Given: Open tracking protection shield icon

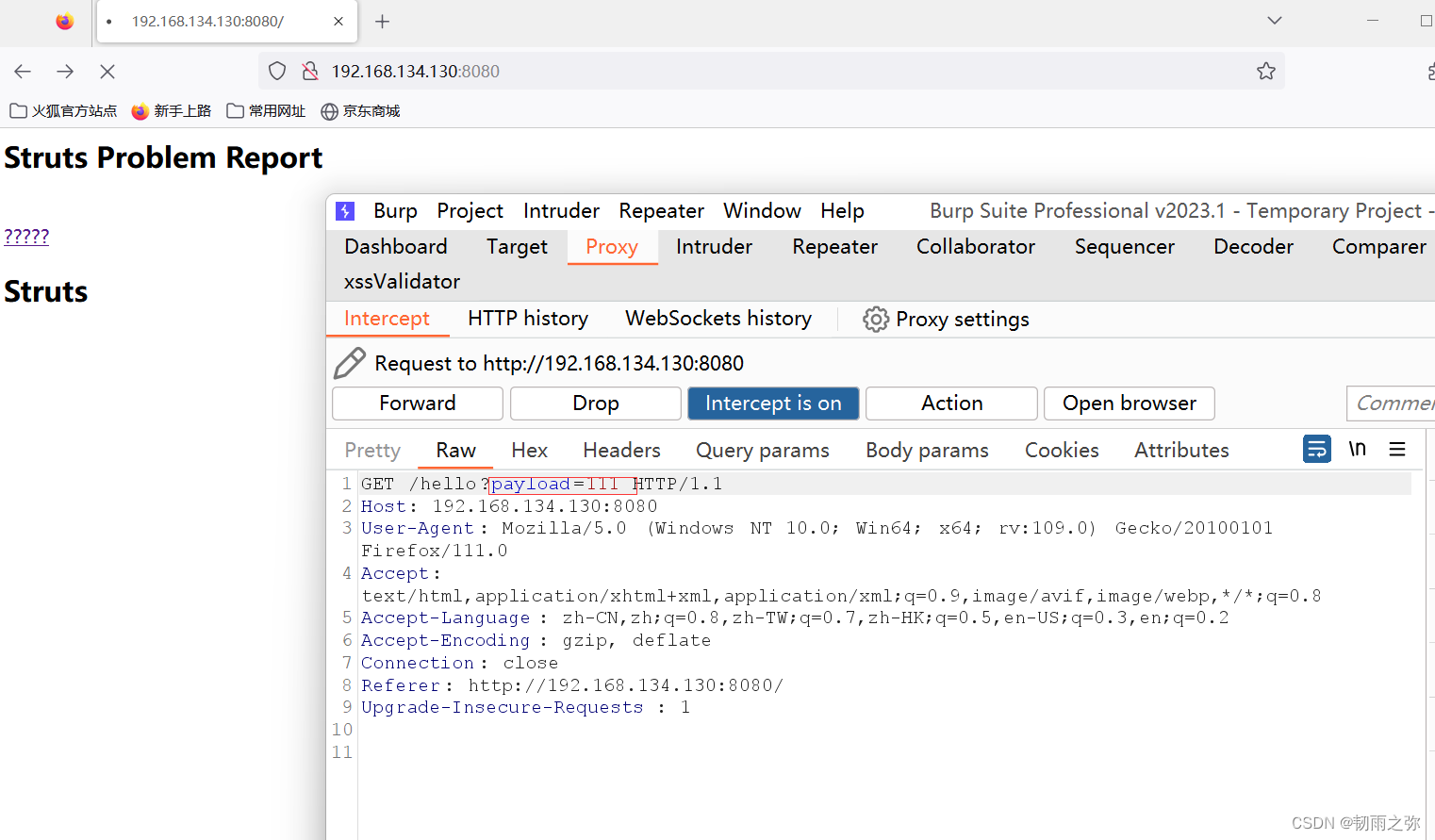Looking at the screenshot, I should 277,71.
